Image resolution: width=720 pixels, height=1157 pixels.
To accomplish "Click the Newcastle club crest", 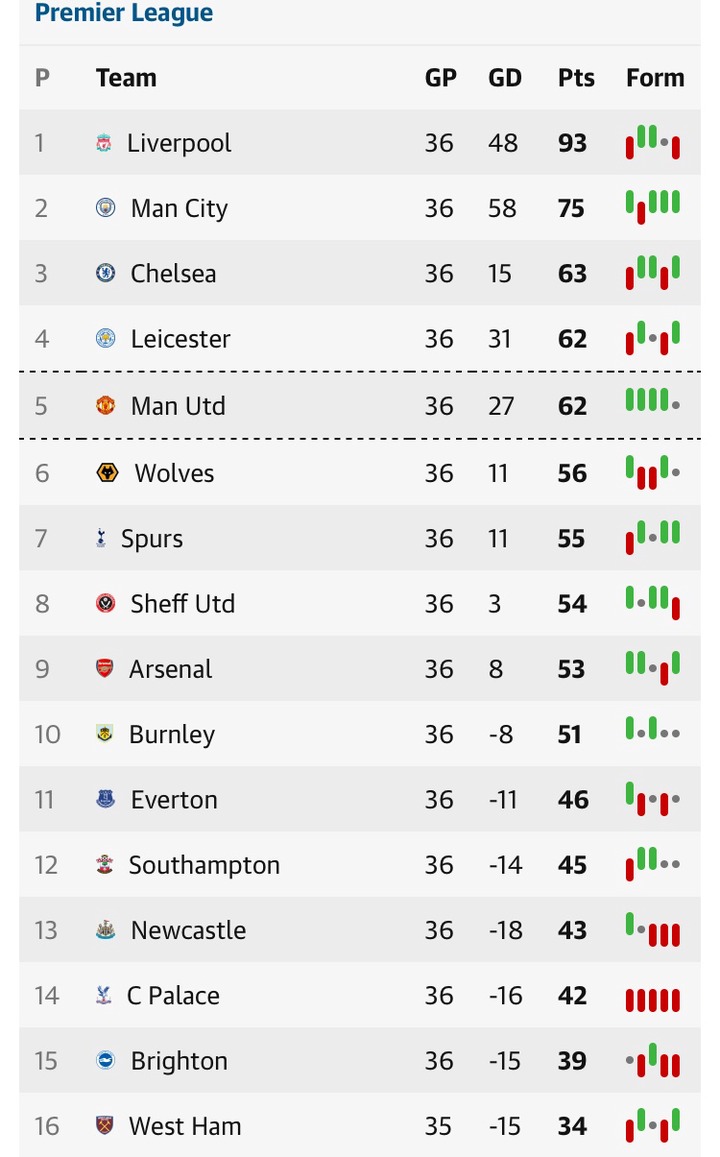I will 105,930.
